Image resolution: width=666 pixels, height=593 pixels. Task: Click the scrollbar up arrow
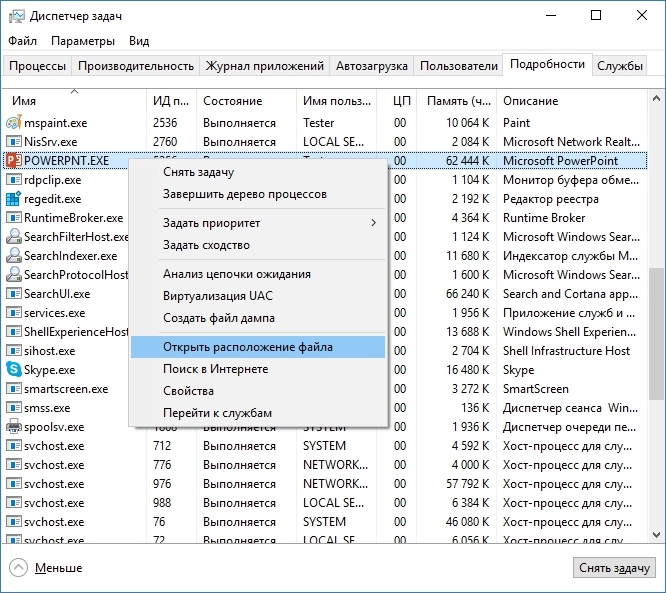pos(656,99)
